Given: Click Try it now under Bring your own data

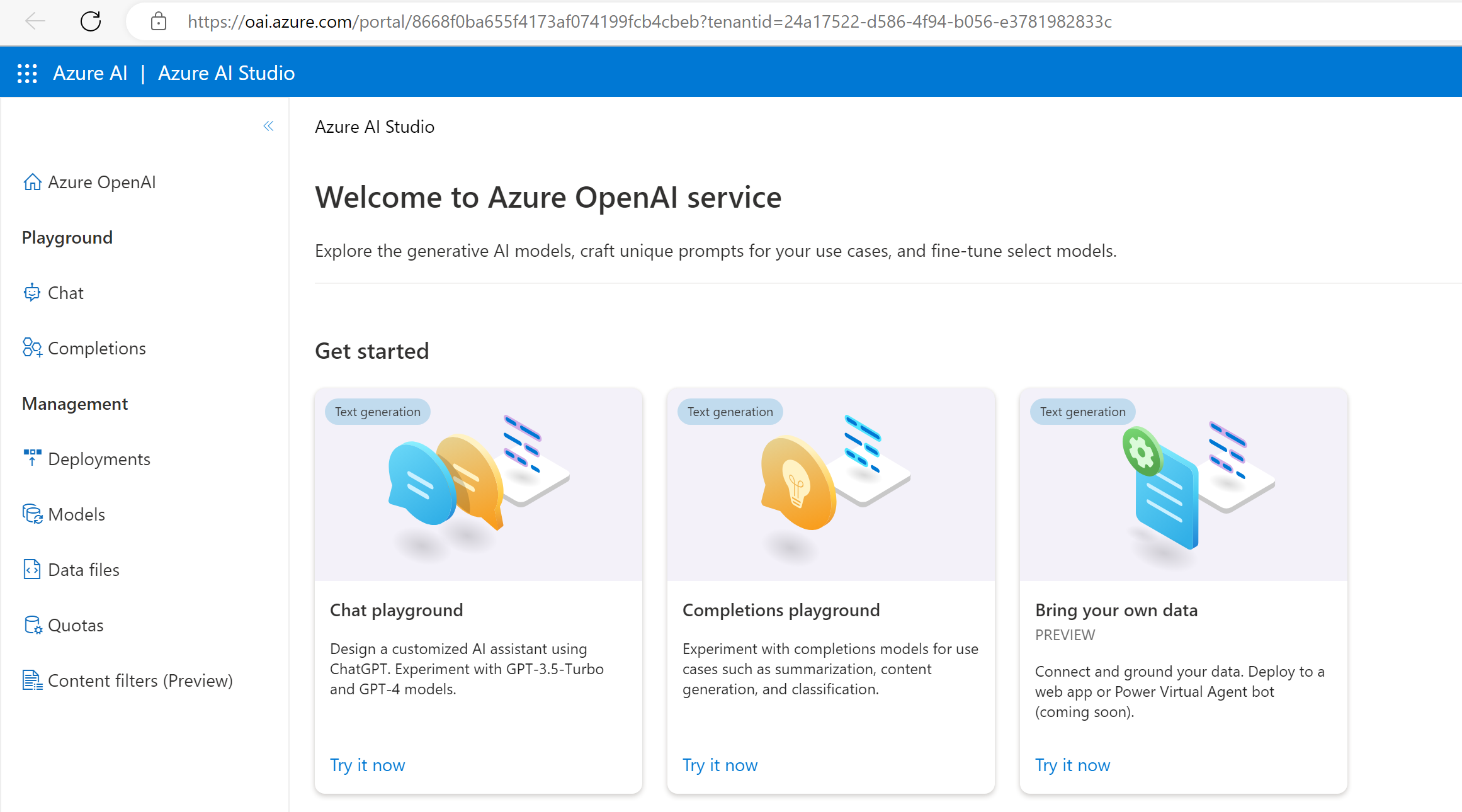Looking at the screenshot, I should coord(1072,765).
